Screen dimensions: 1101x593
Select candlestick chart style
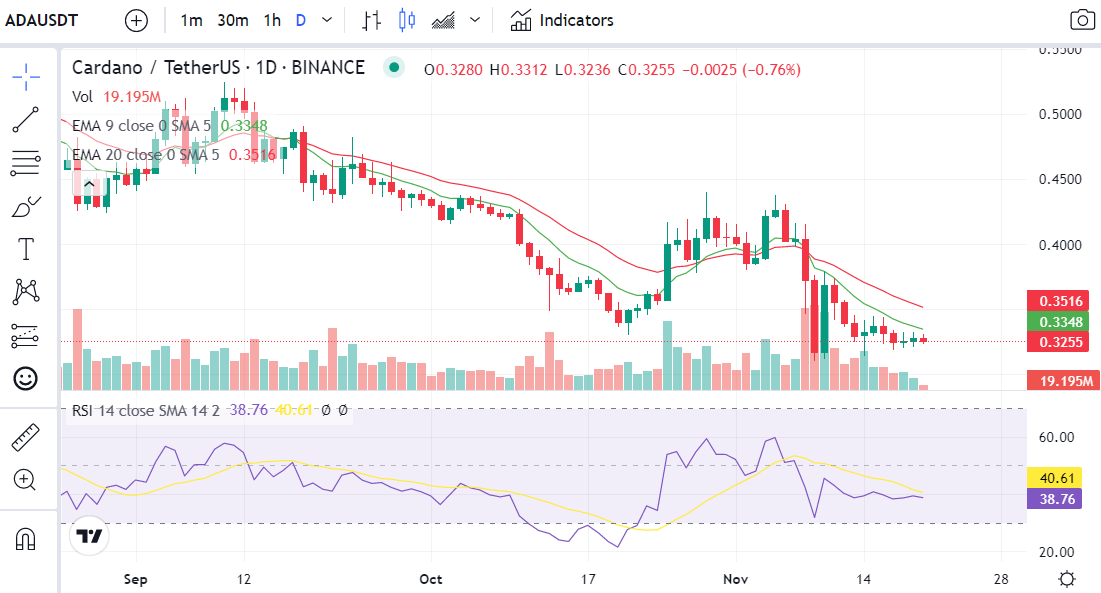407,20
